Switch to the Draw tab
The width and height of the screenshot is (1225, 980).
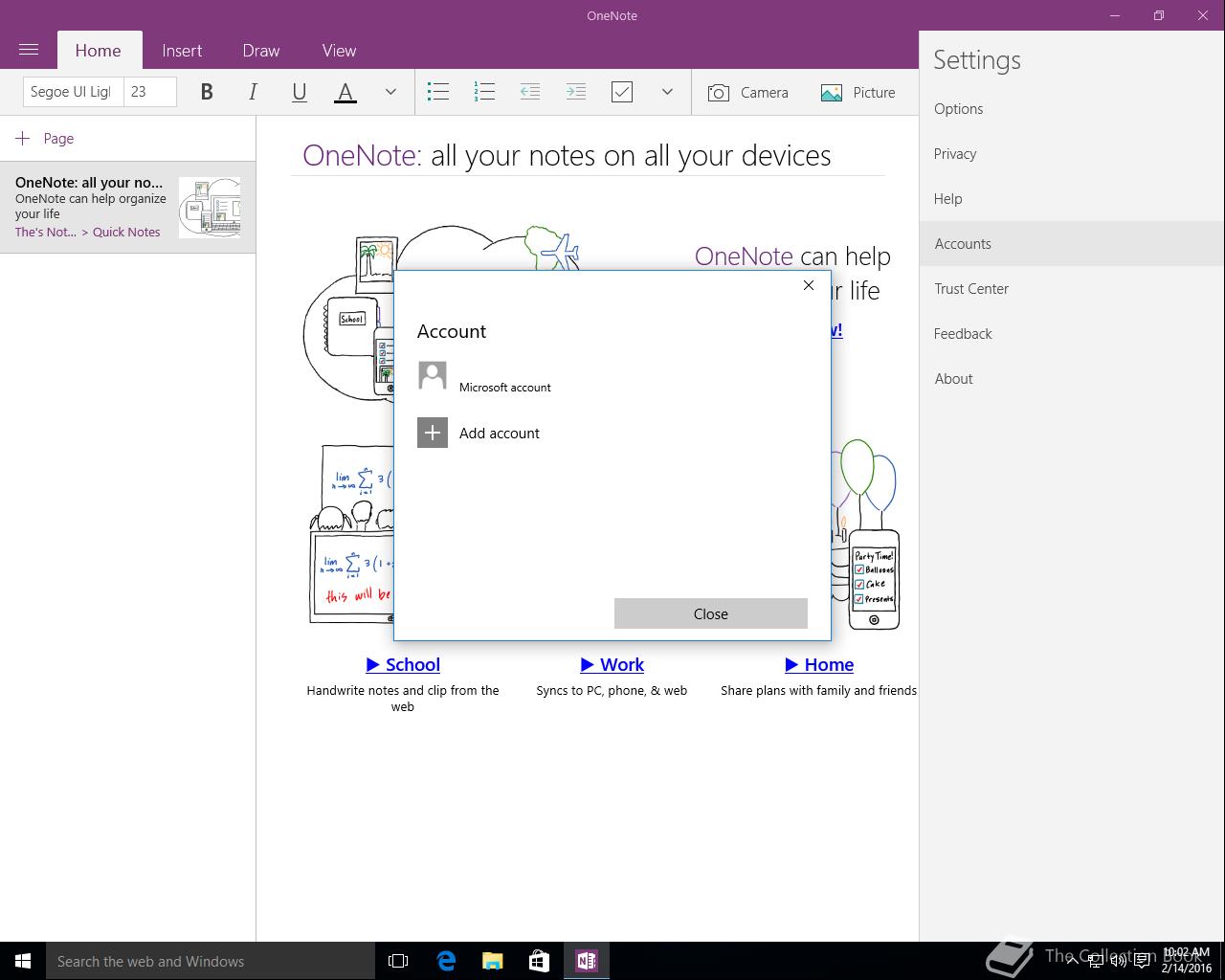261,51
